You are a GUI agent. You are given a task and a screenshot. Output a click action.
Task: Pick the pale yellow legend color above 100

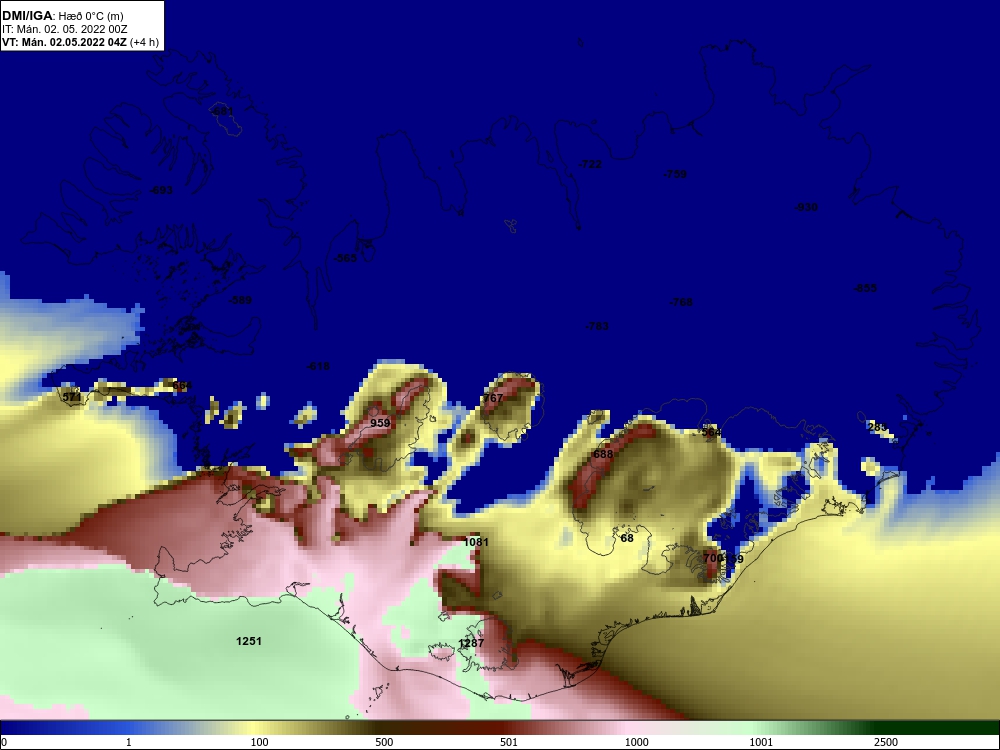pyautogui.click(x=255, y=728)
